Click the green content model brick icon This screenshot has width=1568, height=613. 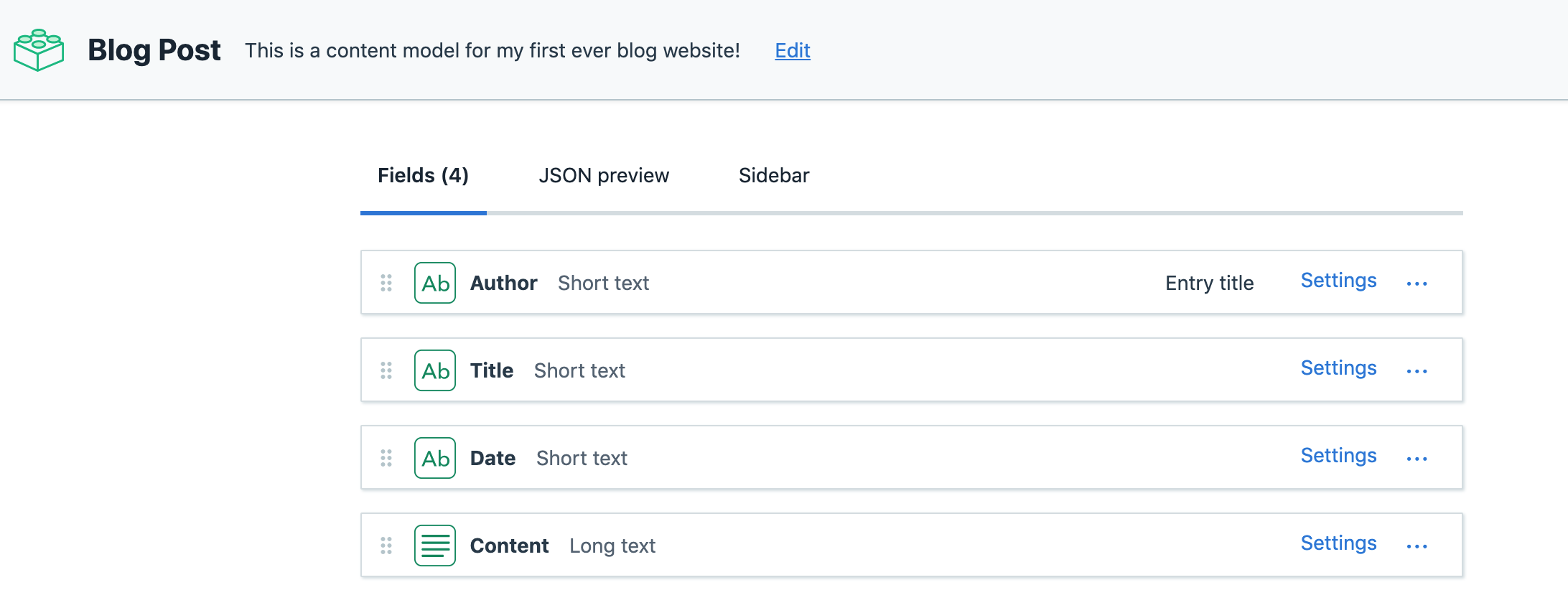[x=39, y=50]
